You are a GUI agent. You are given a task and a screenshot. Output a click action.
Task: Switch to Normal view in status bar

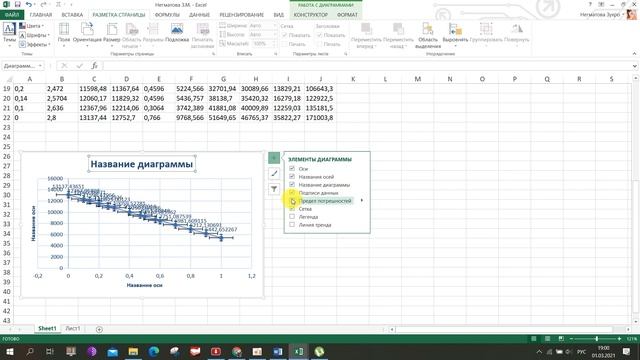[533, 339]
